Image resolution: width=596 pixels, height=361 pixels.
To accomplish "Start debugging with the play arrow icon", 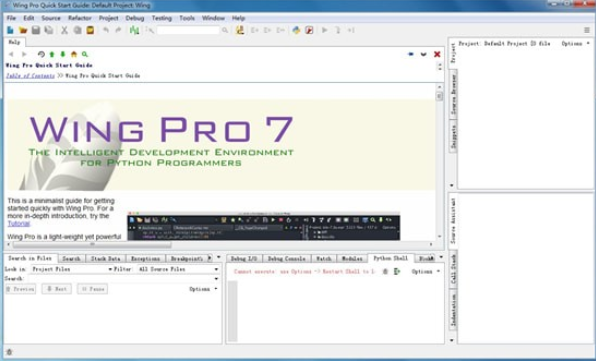I will 325,30.
